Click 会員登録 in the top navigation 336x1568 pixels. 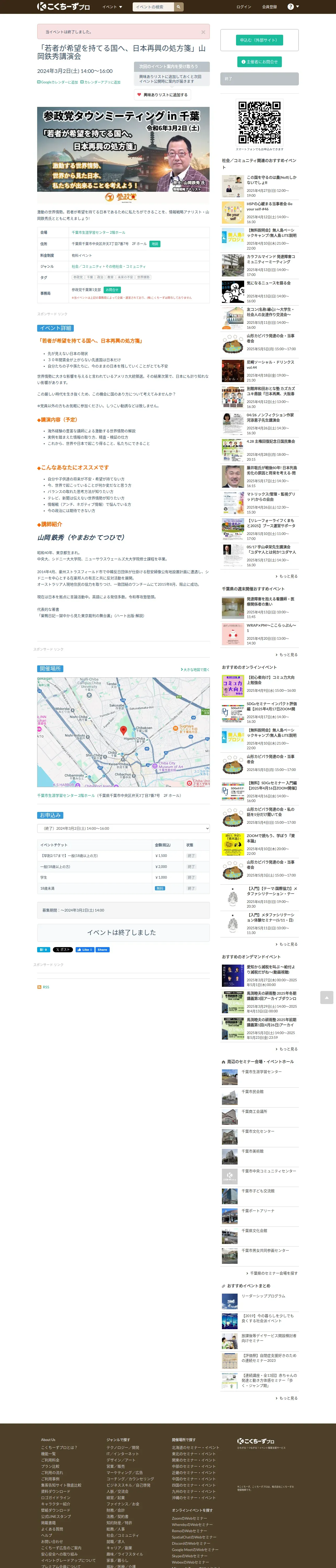click(x=270, y=7)
